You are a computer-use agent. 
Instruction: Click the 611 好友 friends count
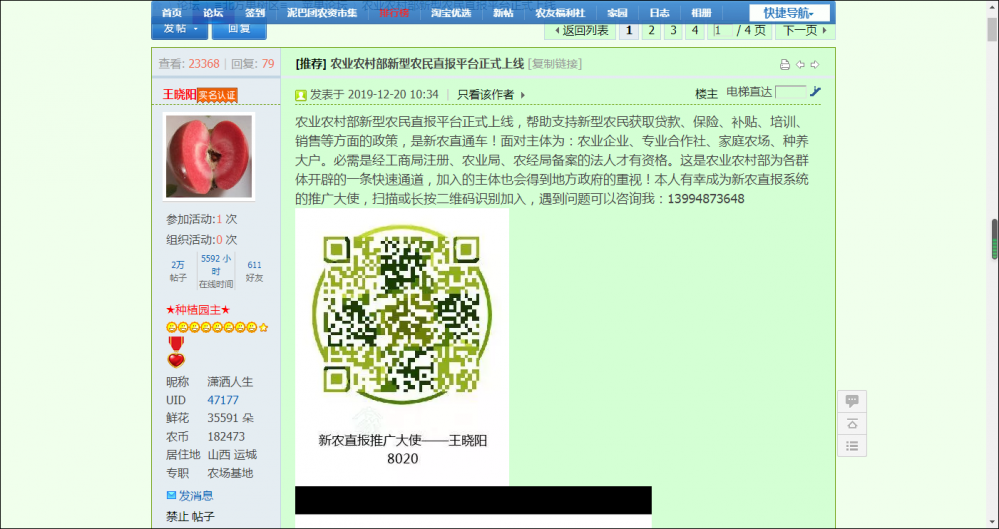tap(255, 271)
